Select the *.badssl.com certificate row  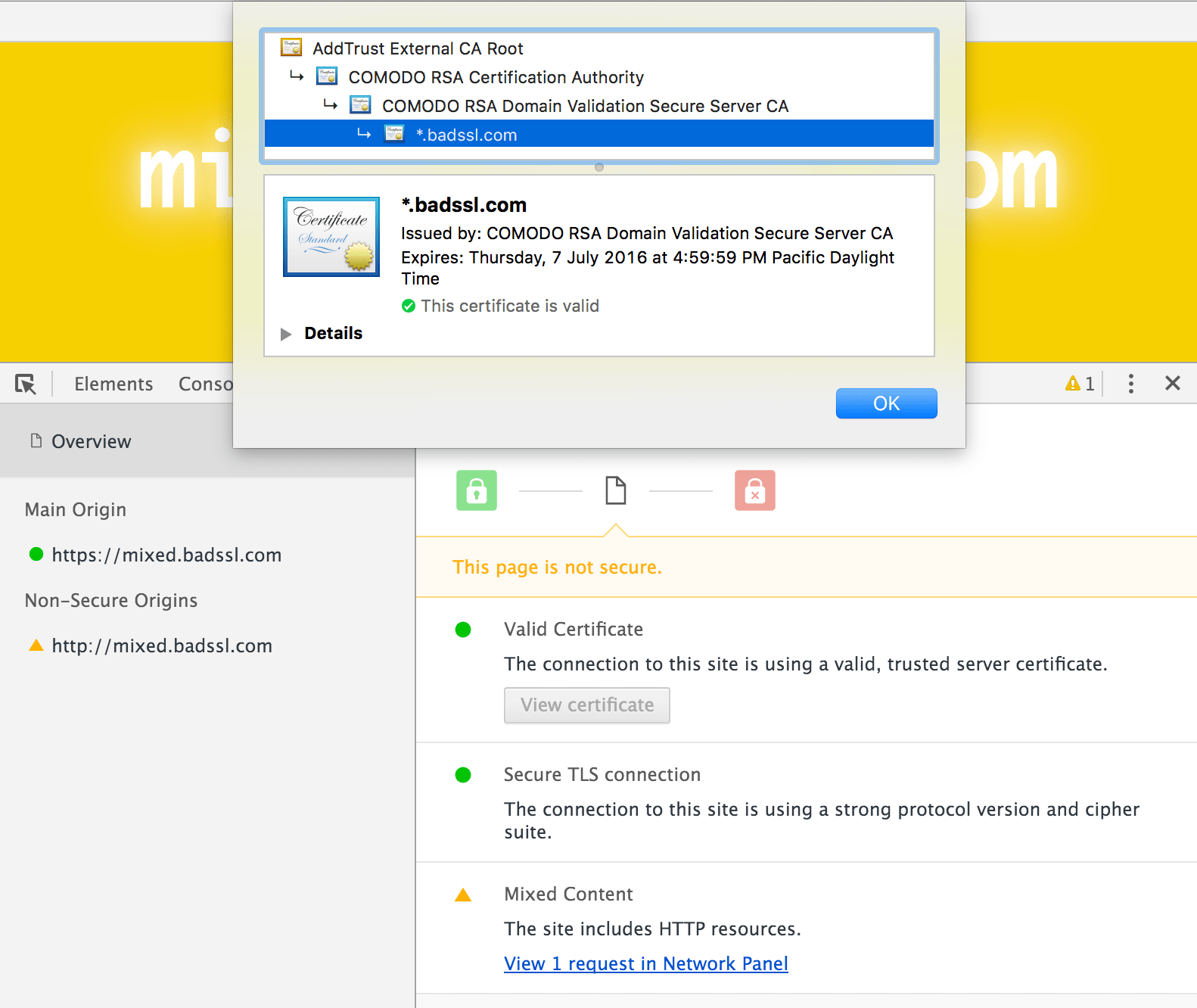click(466, 135)
